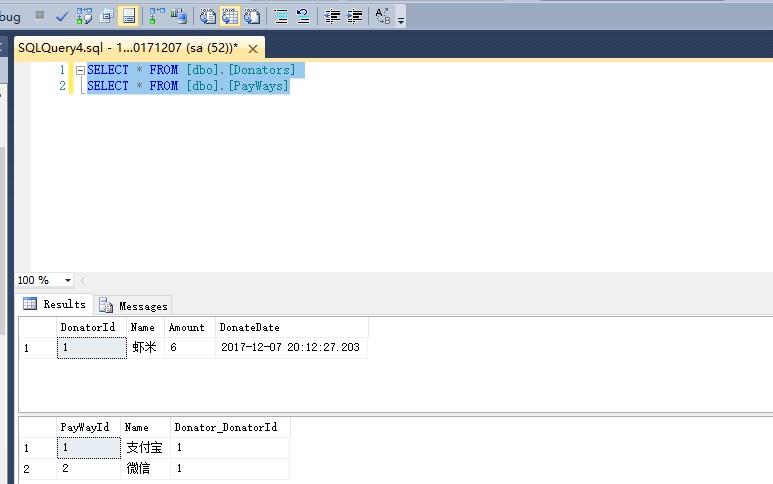
Task: Switch to the Messages tab
Action: [x=133, y=306]
